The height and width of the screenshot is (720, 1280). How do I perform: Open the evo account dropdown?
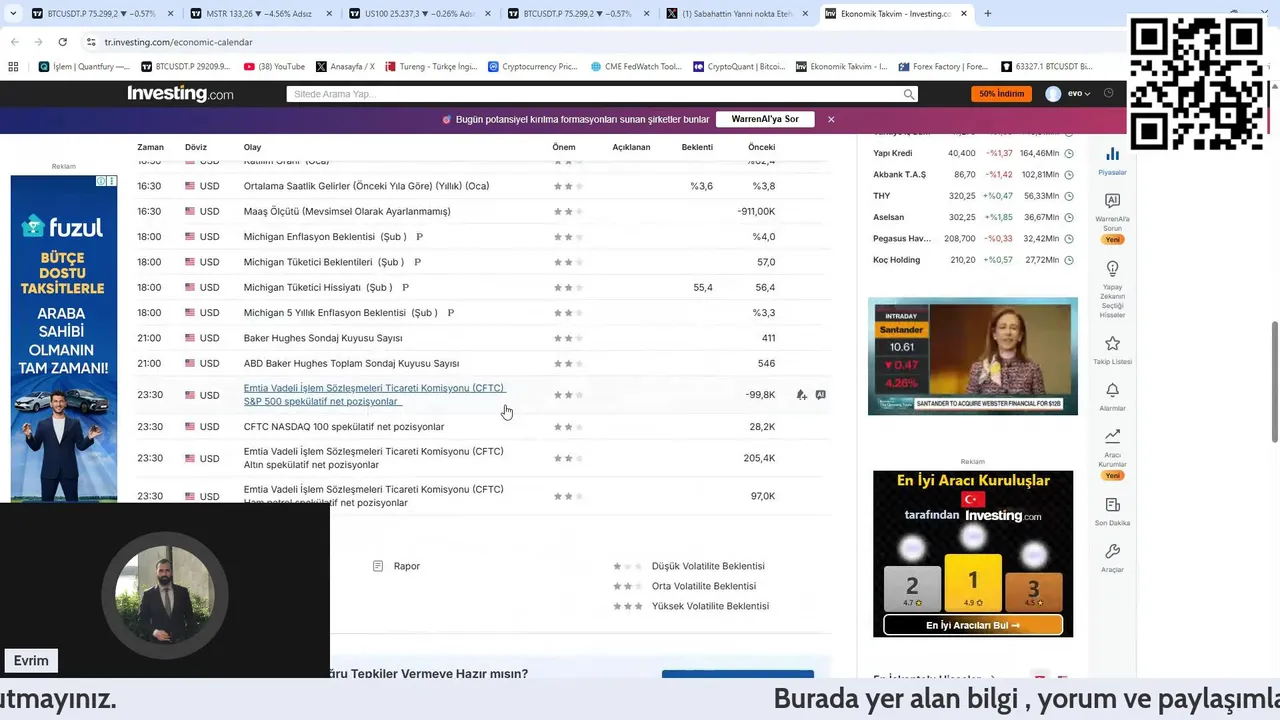pos(1078,94)
